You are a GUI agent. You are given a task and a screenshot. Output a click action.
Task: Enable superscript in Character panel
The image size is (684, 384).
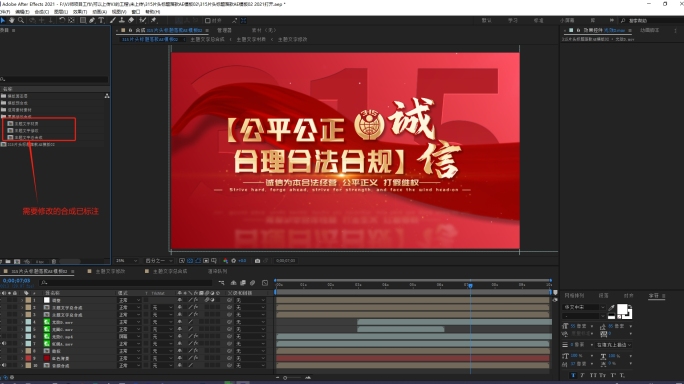613,375
